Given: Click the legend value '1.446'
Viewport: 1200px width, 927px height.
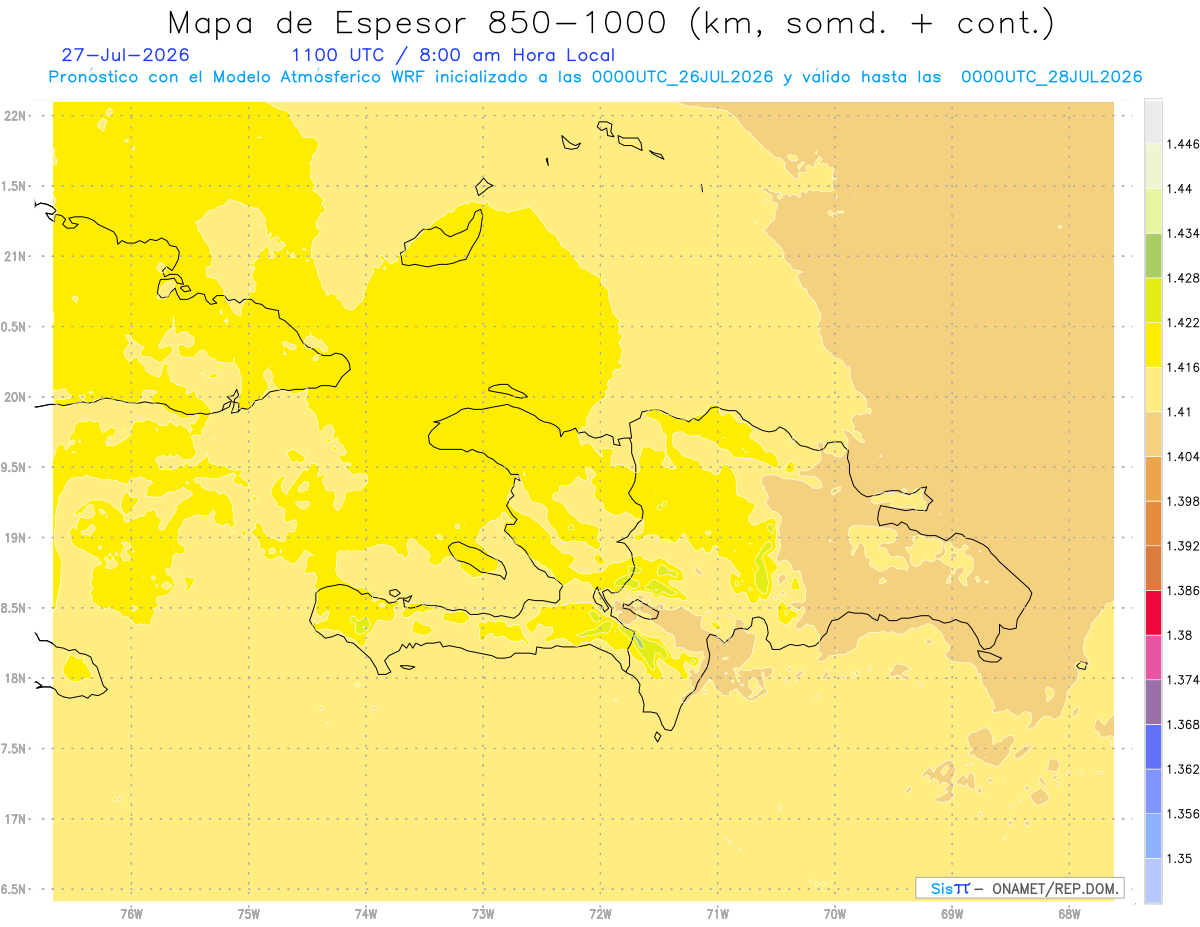Looking at the screenshot, I should [1185, 144].
